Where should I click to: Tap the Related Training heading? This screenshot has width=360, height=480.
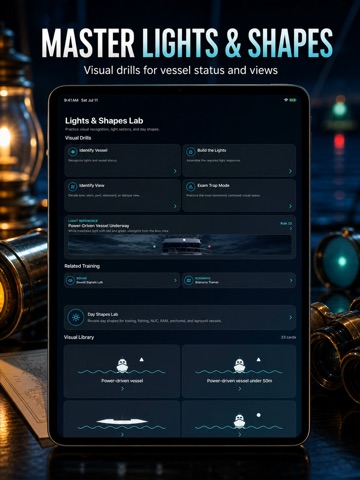coord(82,266)
